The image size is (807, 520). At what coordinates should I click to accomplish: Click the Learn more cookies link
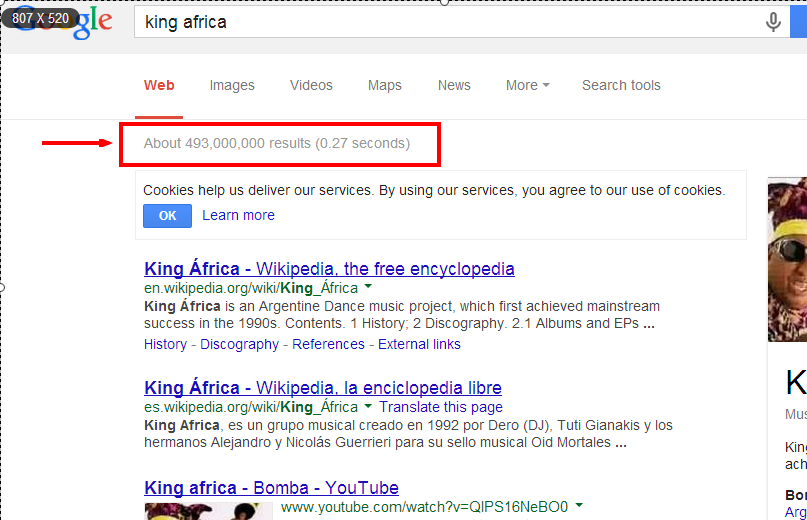pyautogui.click(x=238, y=215)
